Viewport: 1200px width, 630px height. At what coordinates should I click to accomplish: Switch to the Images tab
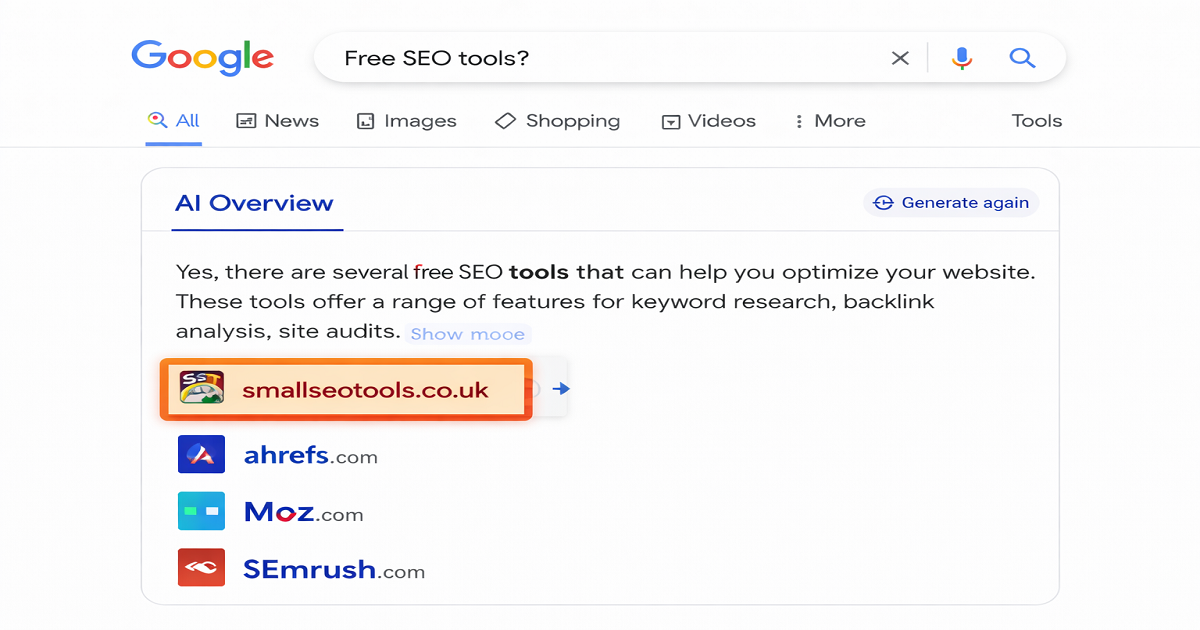pyautogui.click(x=406, y=120)
